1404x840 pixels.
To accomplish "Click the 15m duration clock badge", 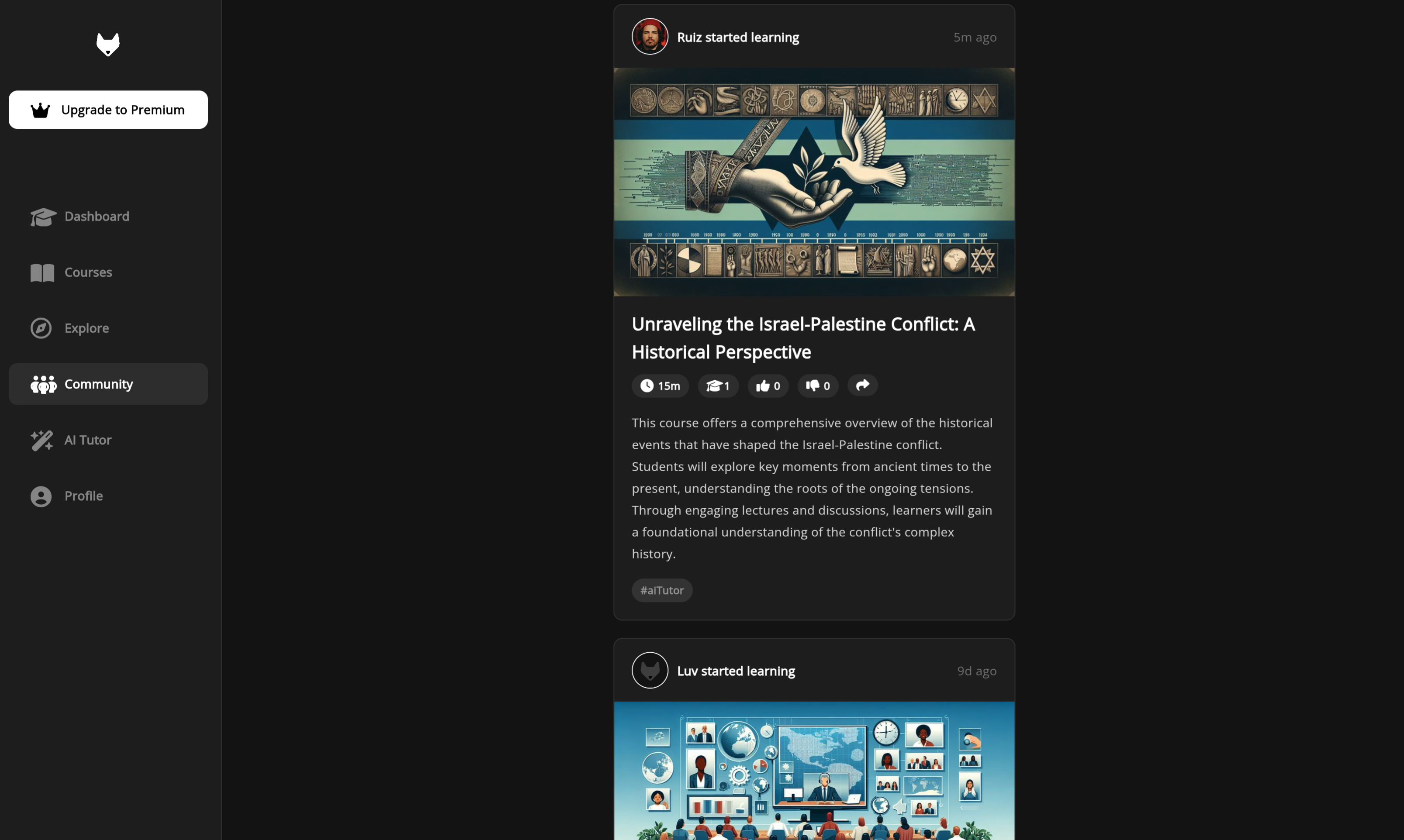I will (660, 386).
